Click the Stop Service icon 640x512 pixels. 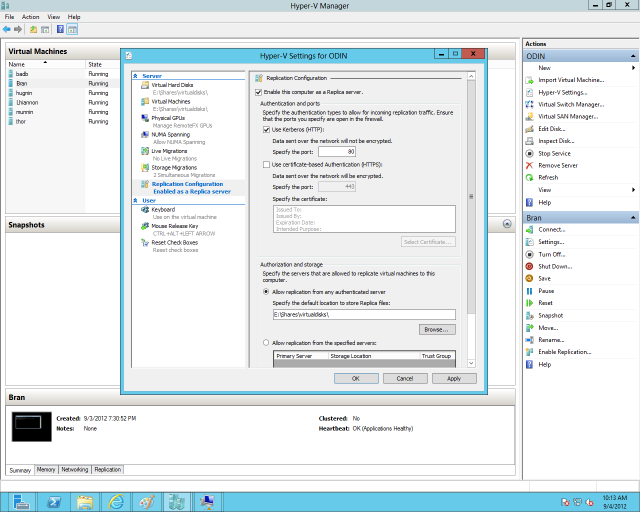point(529,154)
